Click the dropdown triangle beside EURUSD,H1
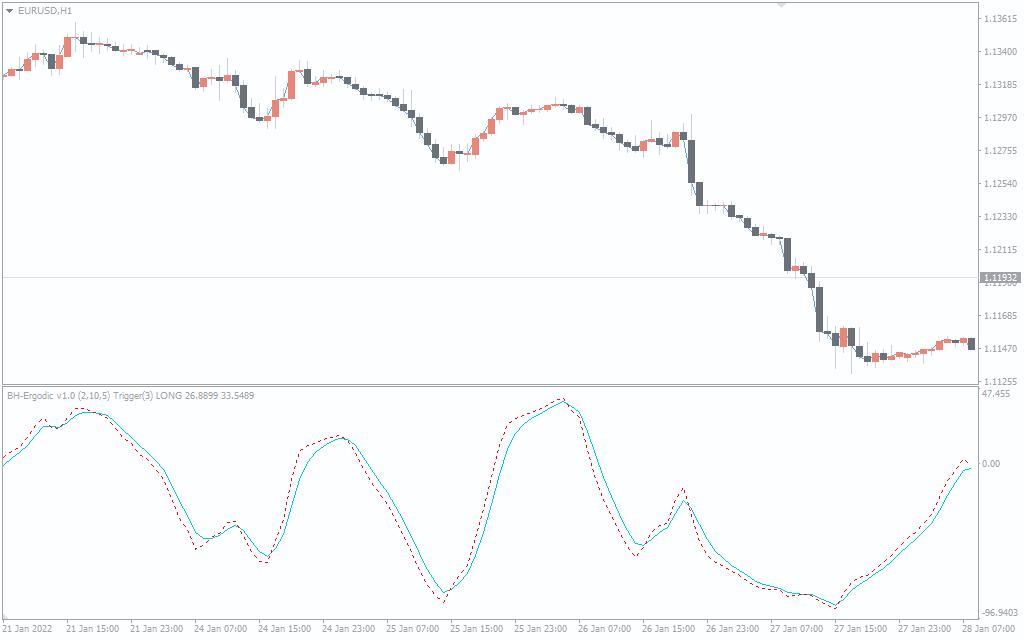This screenshot has height=640, width=1024. 10,10
